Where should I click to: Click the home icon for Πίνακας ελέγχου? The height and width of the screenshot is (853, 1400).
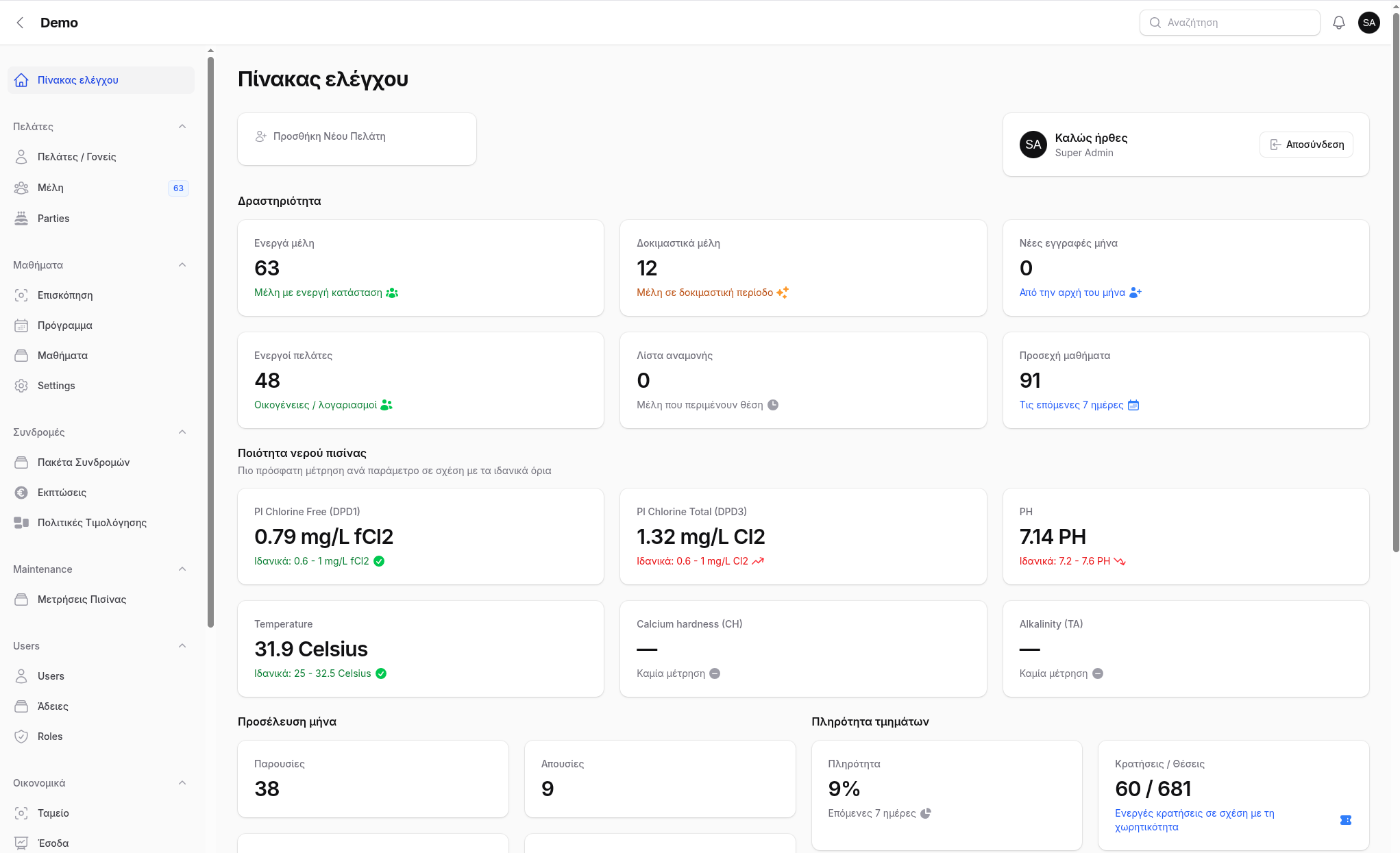tap(21, 80)
